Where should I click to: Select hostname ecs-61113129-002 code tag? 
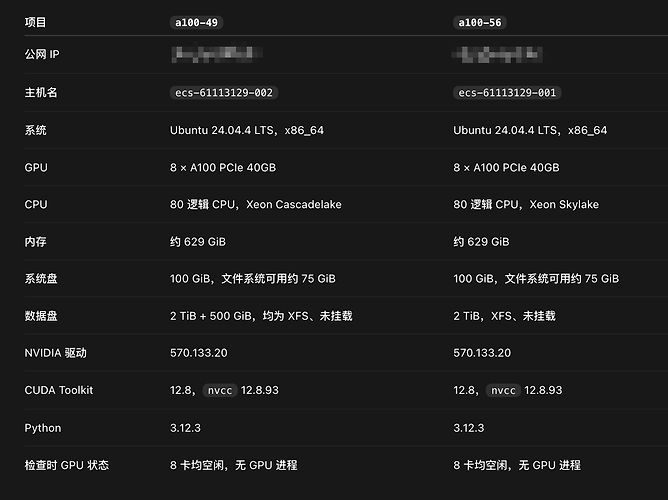click(224, 93)
